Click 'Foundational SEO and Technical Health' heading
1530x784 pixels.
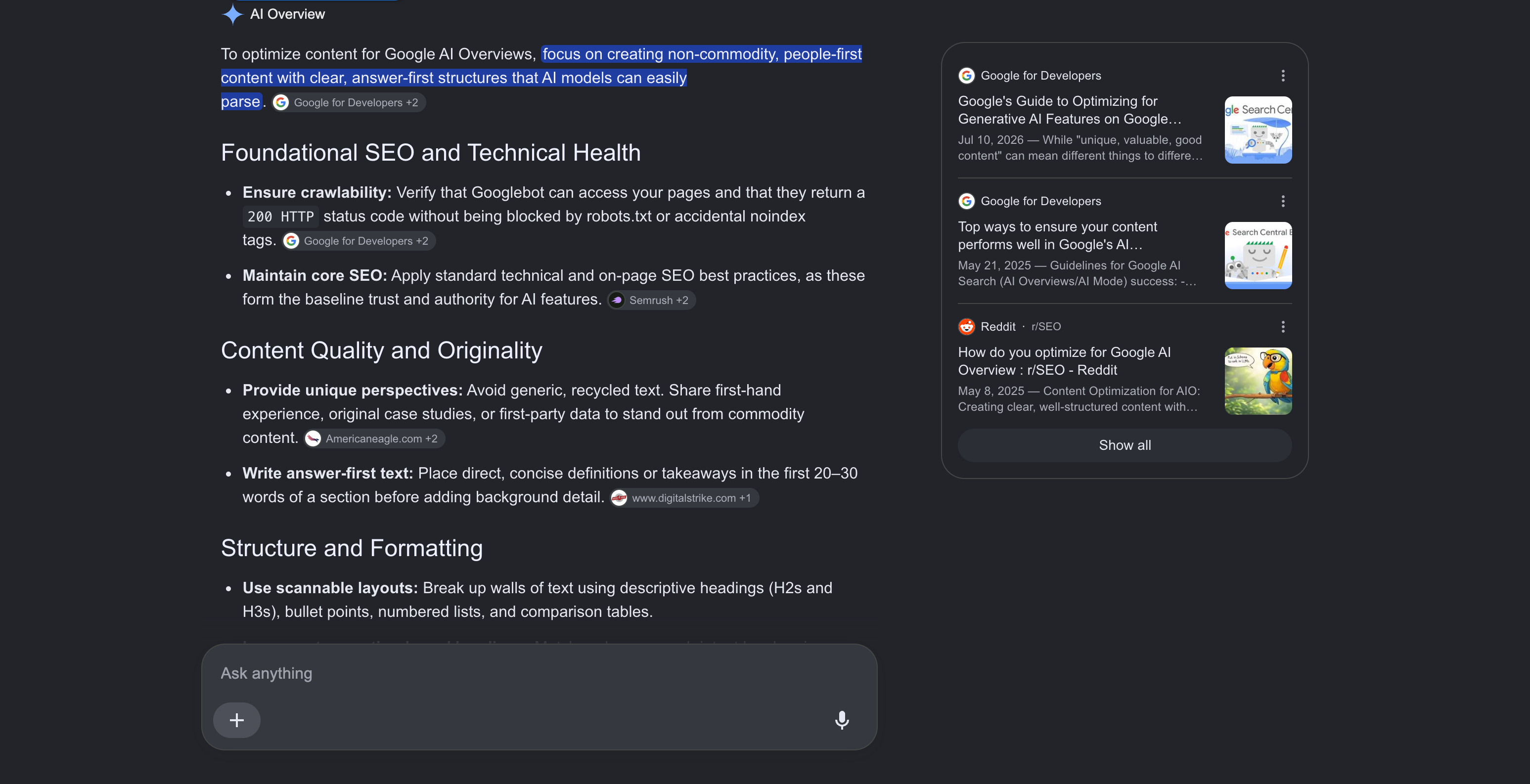pos(431,153)
